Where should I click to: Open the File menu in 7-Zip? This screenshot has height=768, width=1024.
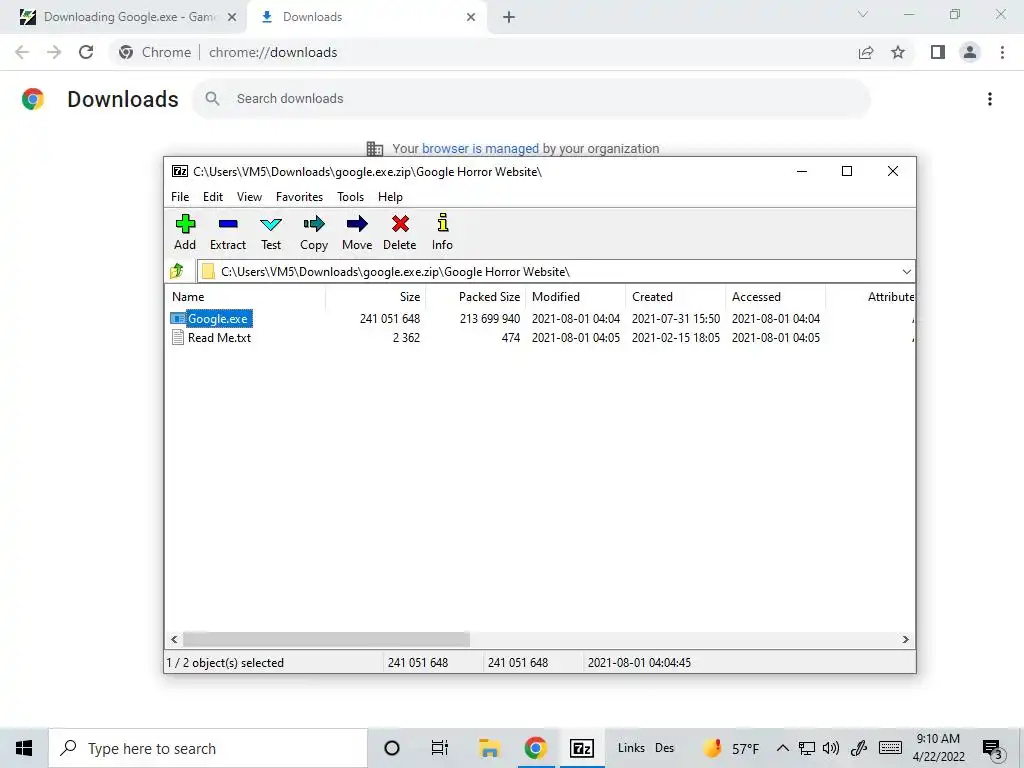pyautogui.click(x=180, y=197)
